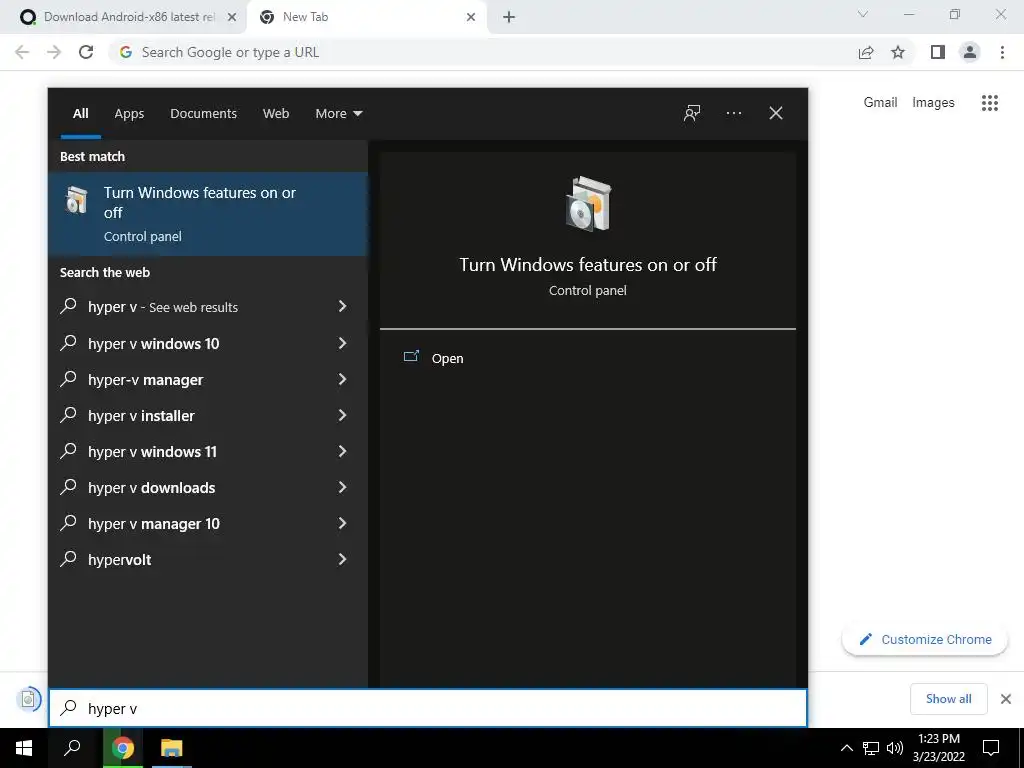This screenshot has height=768, width=1024.
Task: Open network icon in system tray
Action: coord(871,748)
